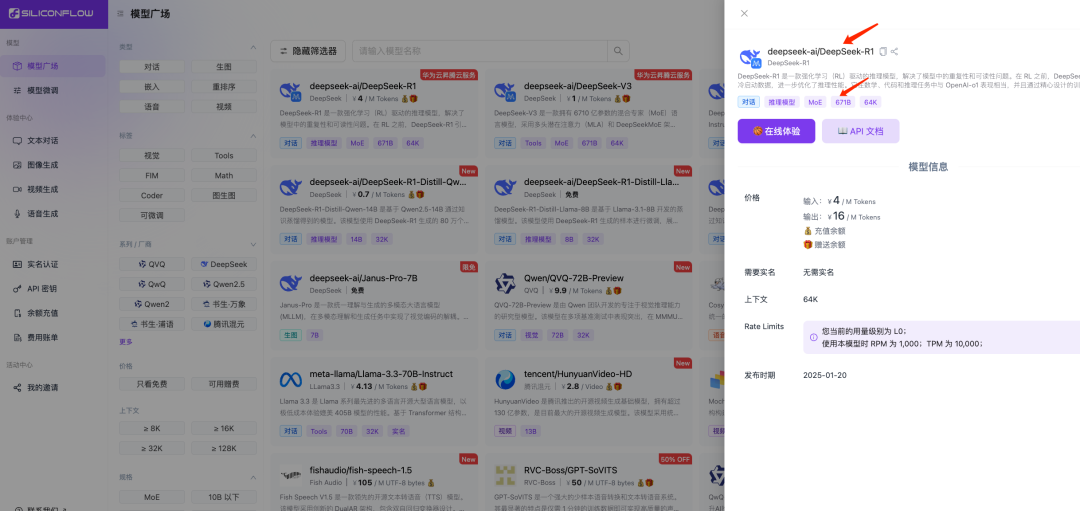
Task: Close the DeepSeek-R1 detail panel
Action: 744,13
